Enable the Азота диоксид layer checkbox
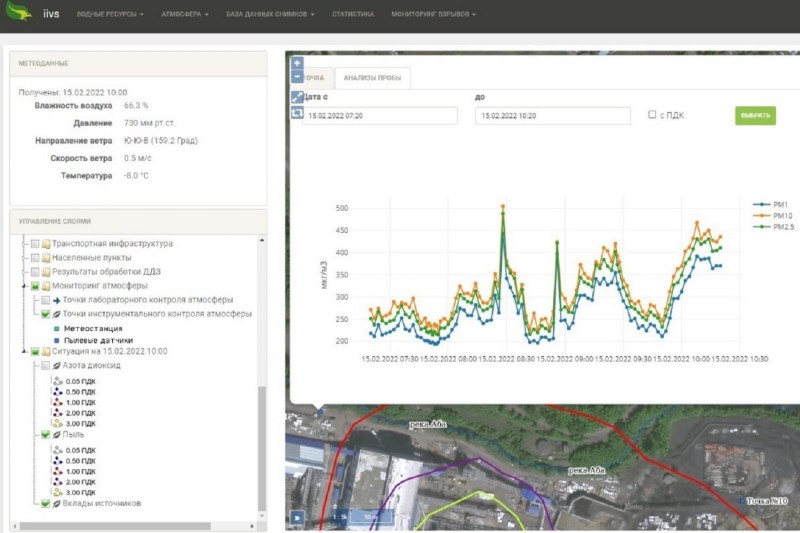Screen dimensions: 800x533 click(45, 366)
